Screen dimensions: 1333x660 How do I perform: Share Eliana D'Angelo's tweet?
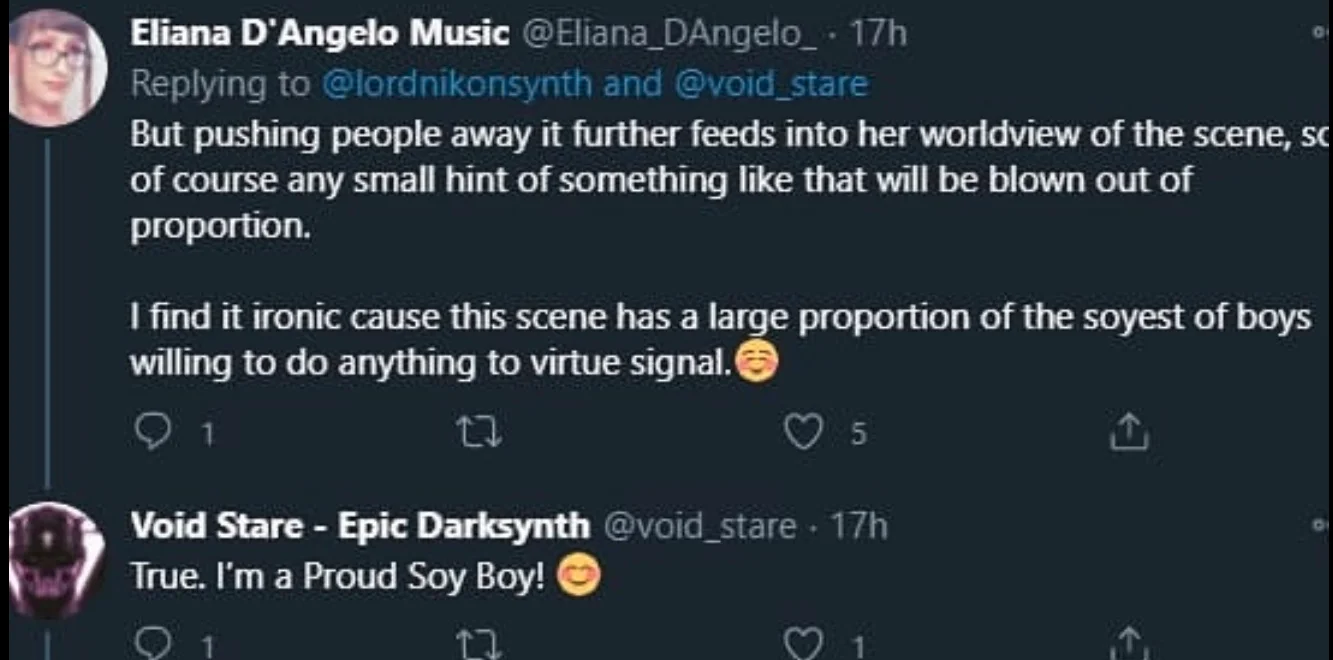(1127, 433)
